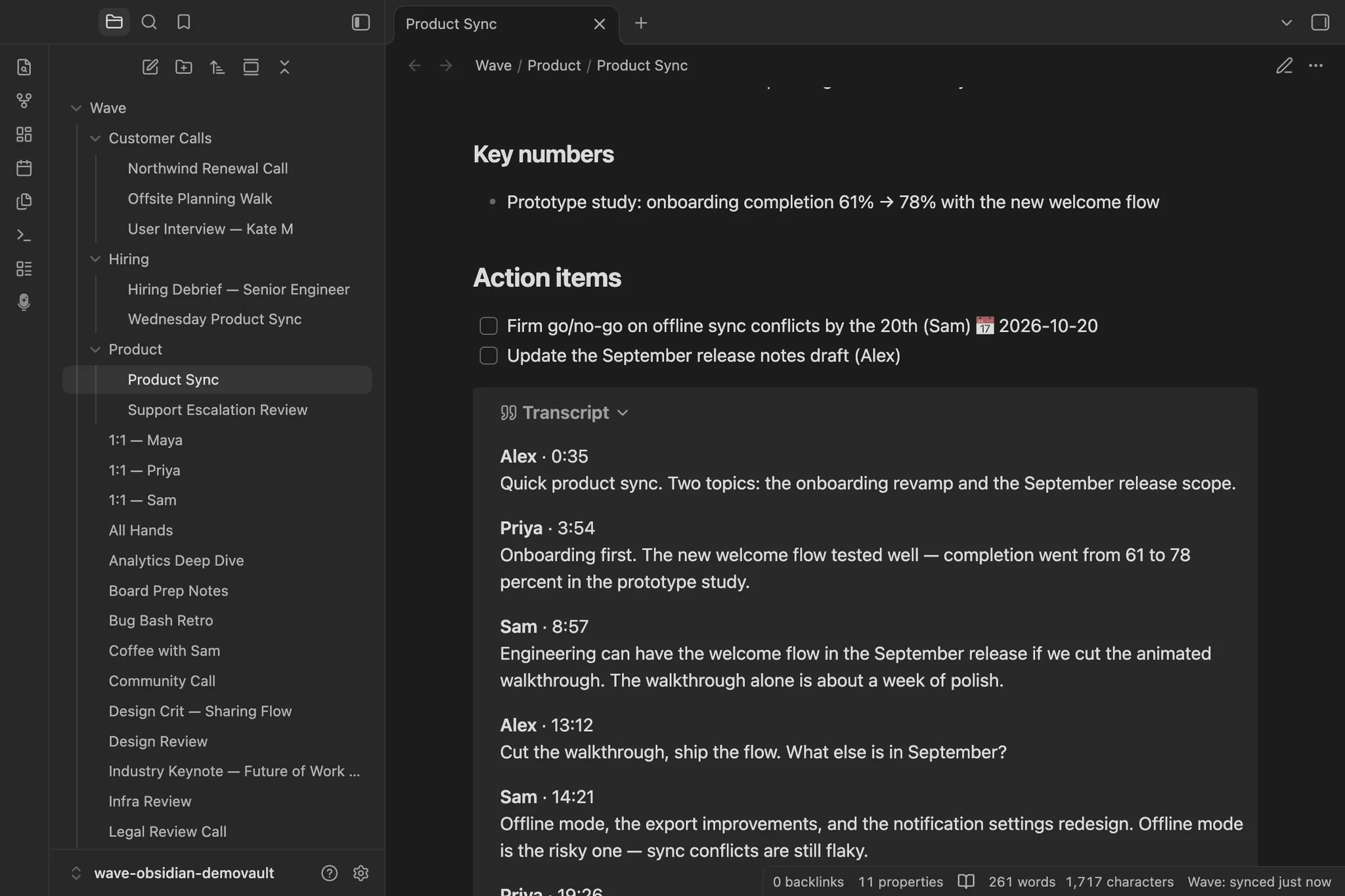Collapse the Wave root folder
The width and height of the screenshot is (1345, 896).
(76, 108)
